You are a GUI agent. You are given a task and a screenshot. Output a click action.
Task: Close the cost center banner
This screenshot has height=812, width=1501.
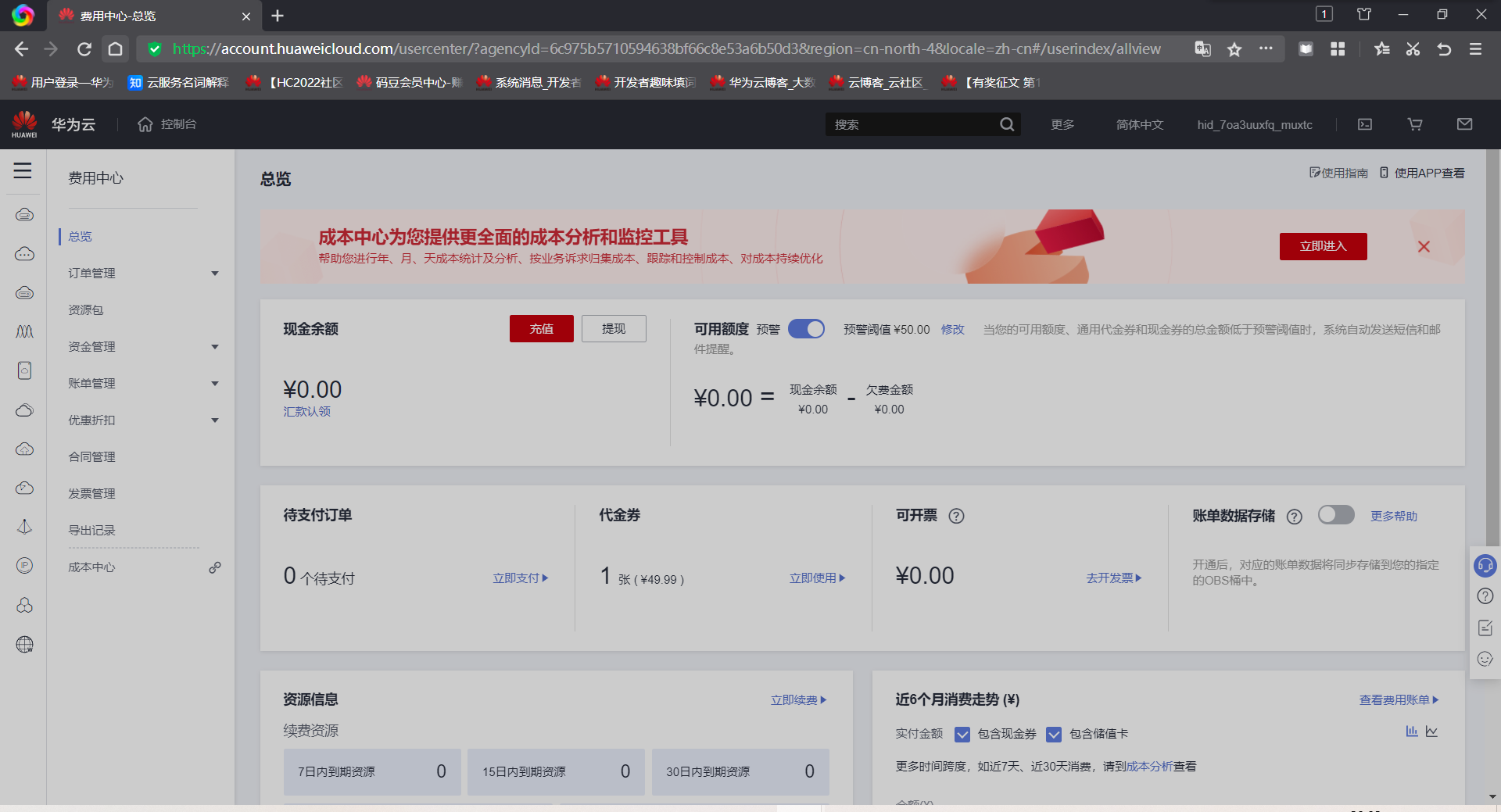(x=1424, y=247)
